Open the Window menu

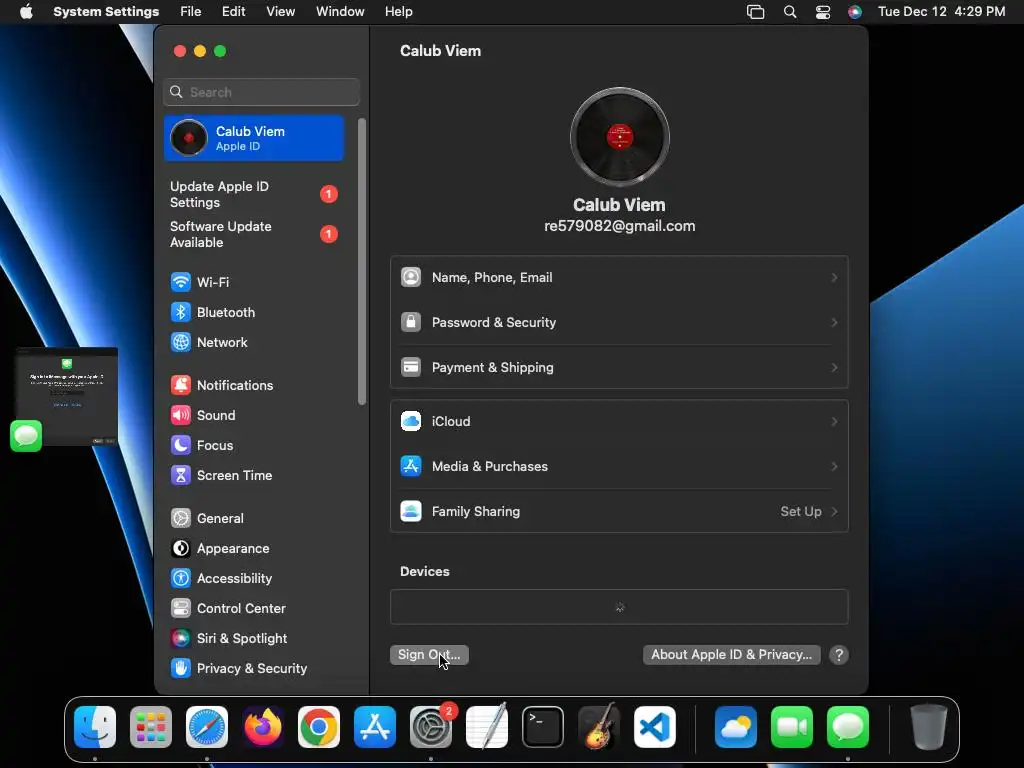click(x=340, y=12)
